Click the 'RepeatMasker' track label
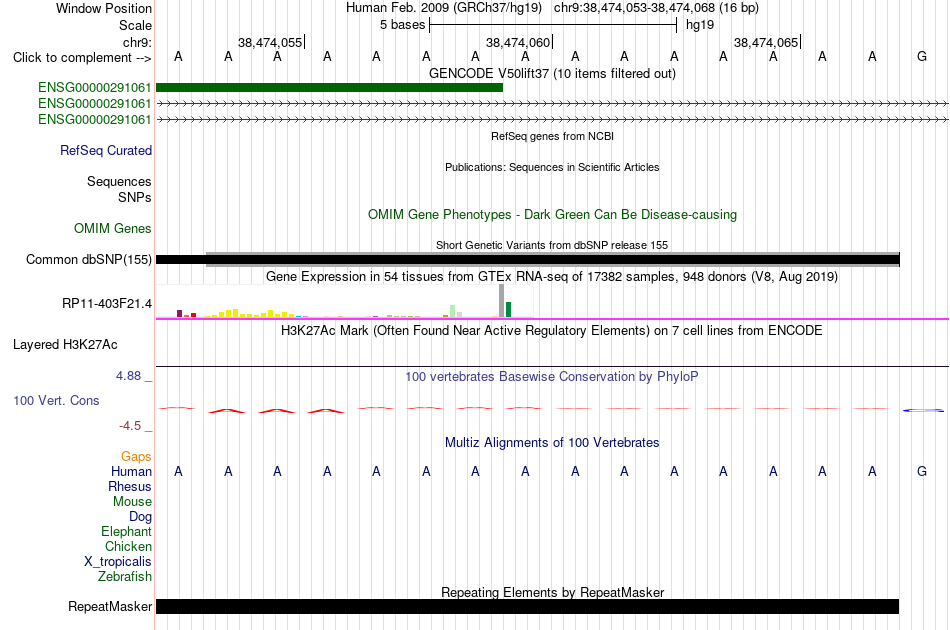Viewport: 950px width, 630px height. pos(110,606)
